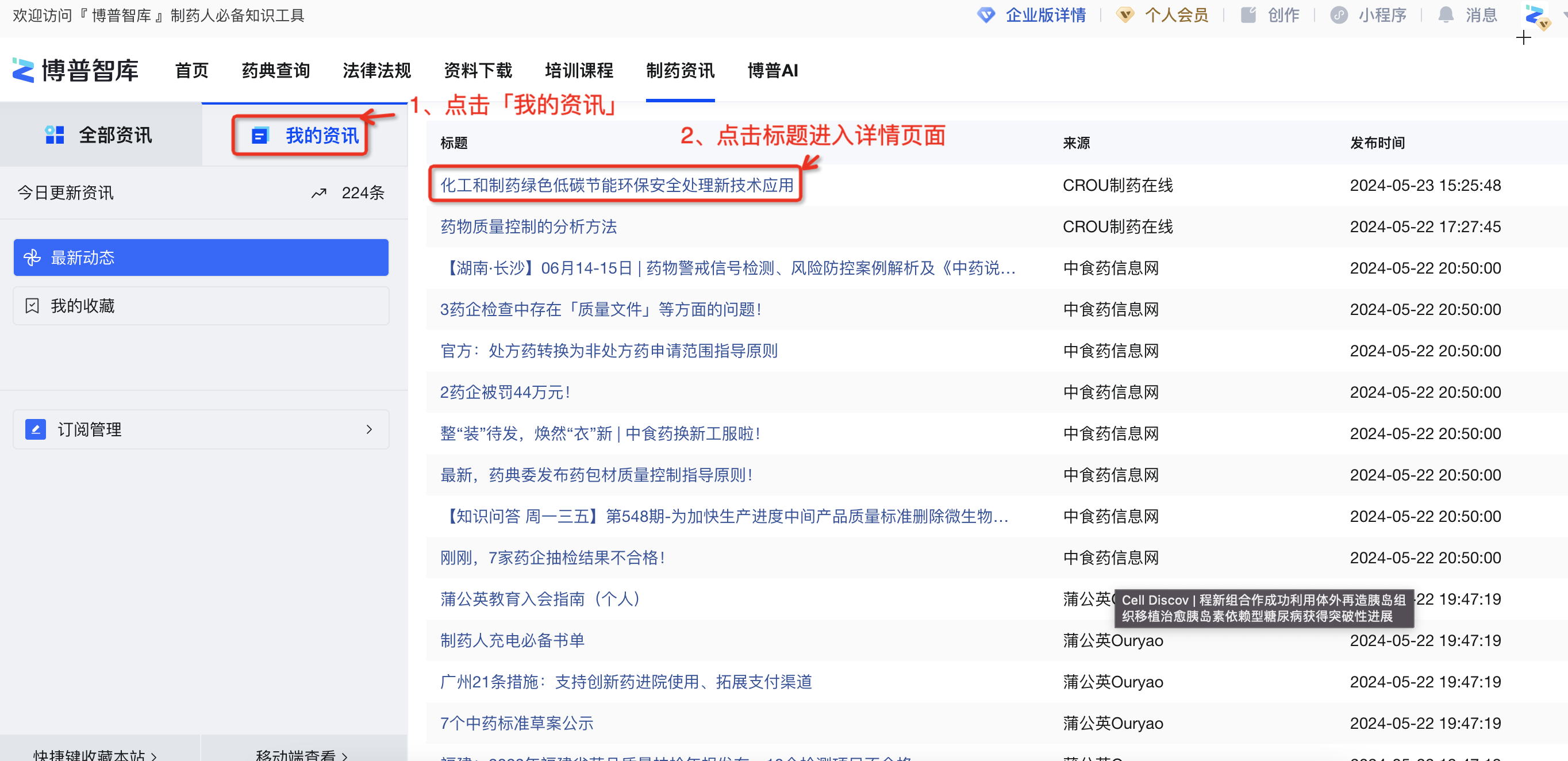
Task: Click the 消息 bell icon
Action: click(1446, 15)
